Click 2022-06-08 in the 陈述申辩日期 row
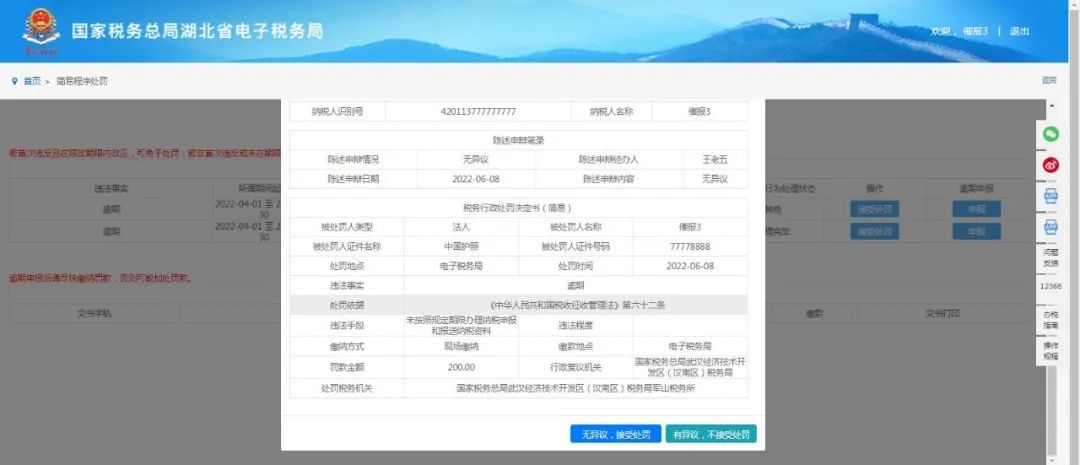The height and width of the screenshot is (465, 1080). click(476, 179)
